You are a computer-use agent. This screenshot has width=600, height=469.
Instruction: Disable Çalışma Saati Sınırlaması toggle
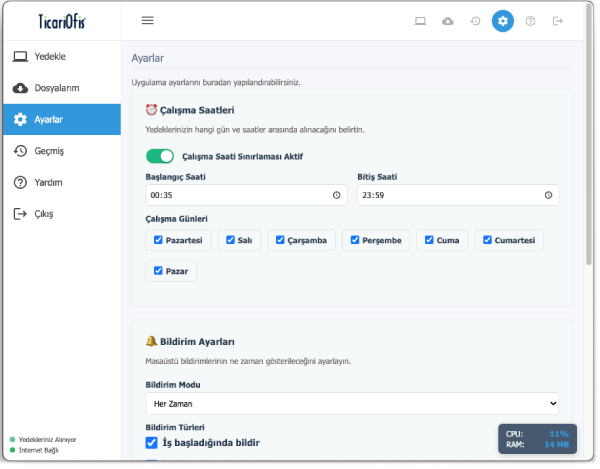tap(160, 156)
